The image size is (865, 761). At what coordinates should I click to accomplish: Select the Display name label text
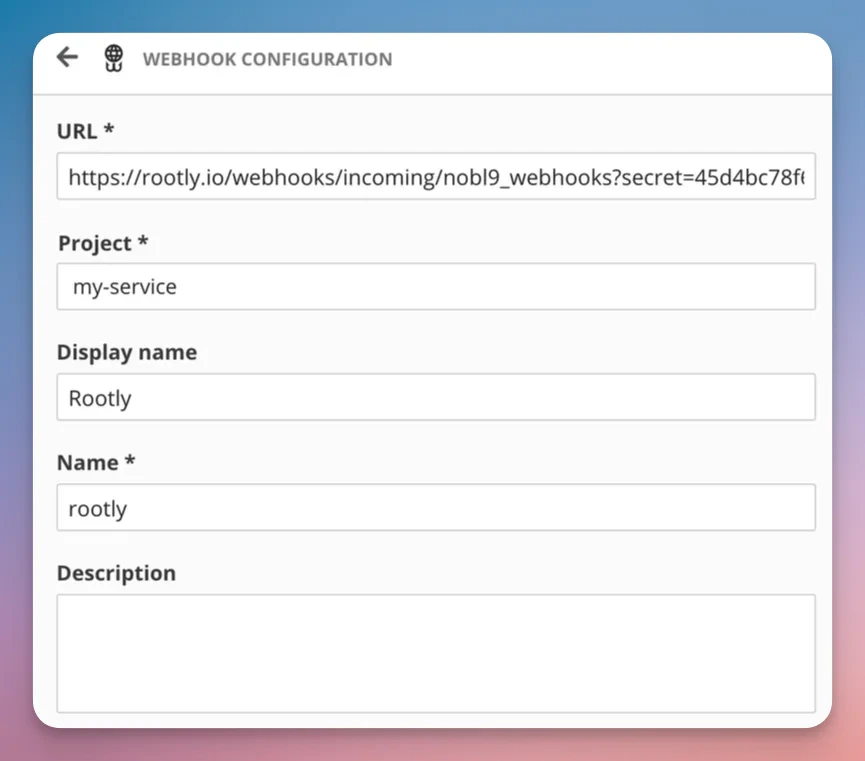click(x=127, y=352)
